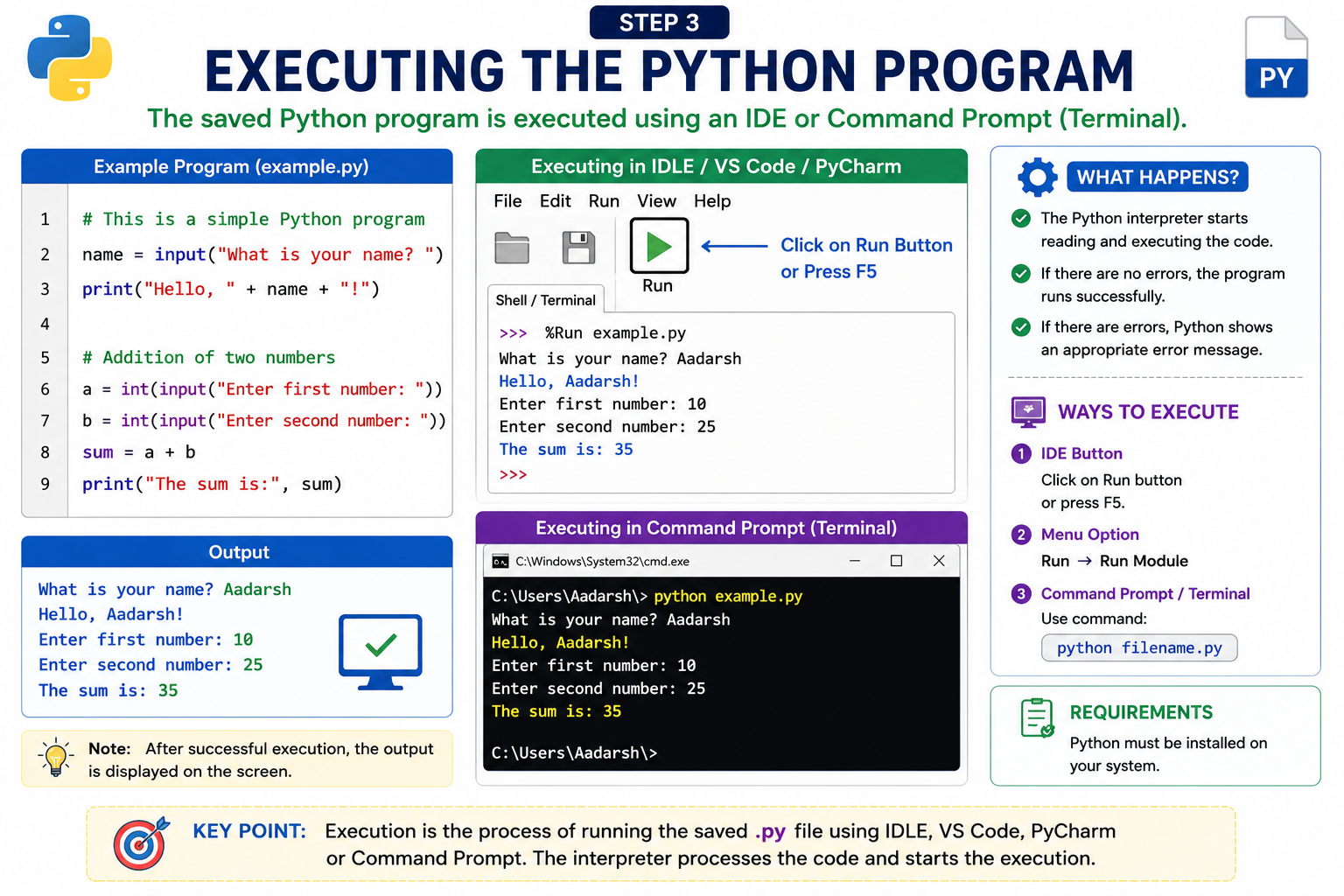
Task: Click 'Click on Run Button or Press F5' text
Action: point(866,258)
